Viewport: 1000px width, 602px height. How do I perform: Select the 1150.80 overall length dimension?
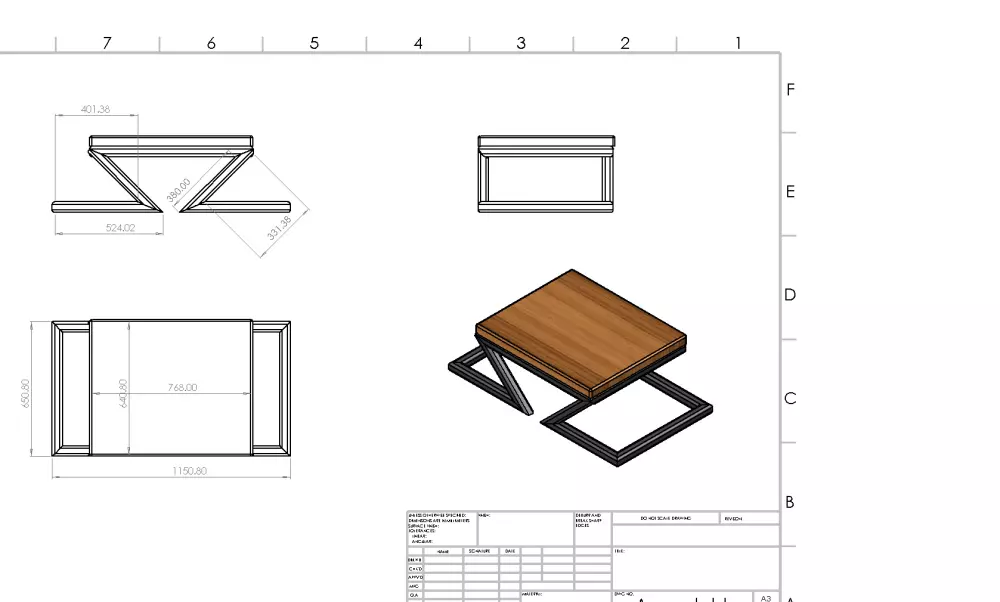click(189, 471)
